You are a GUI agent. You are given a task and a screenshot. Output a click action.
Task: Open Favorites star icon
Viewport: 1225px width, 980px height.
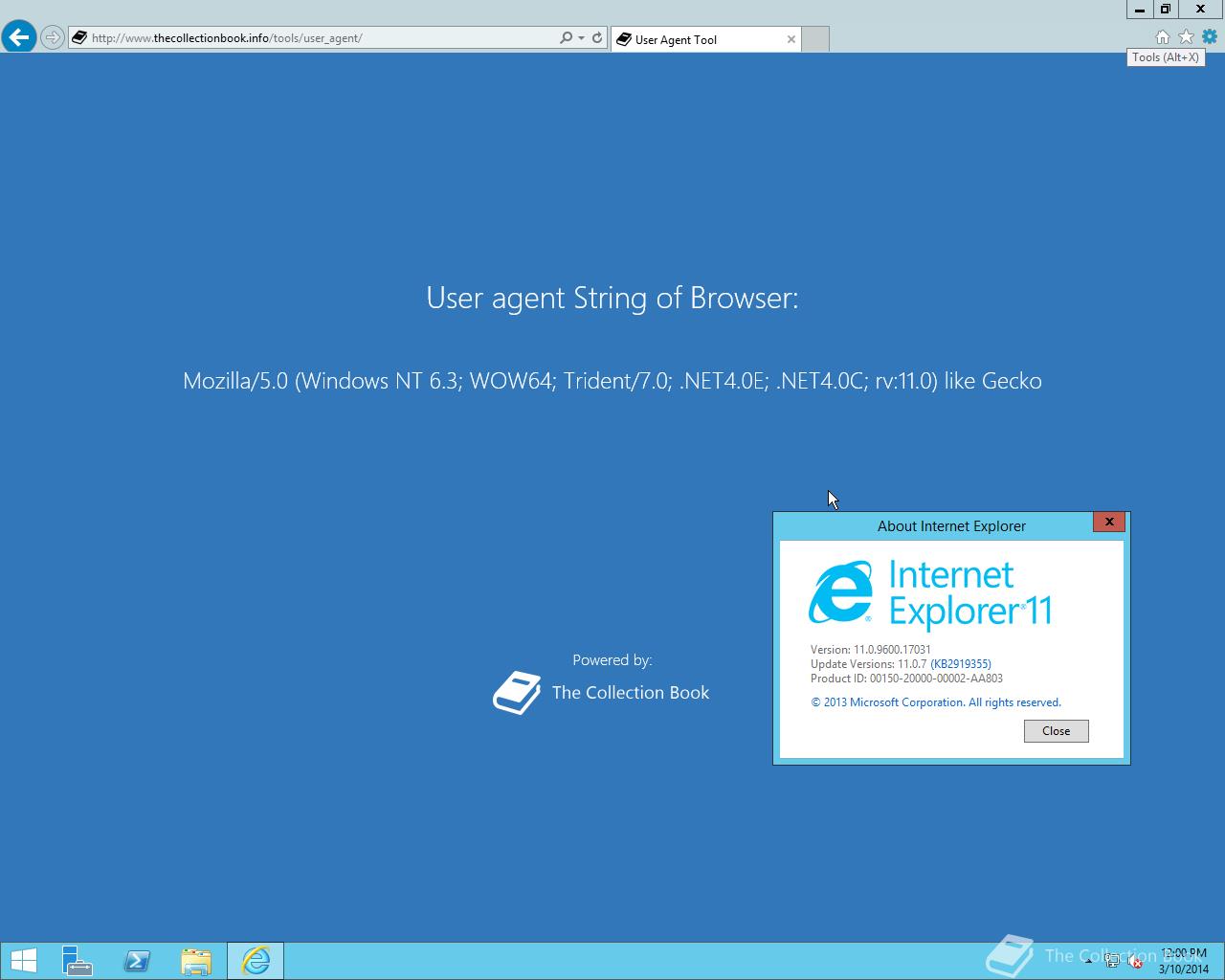[x=1186, y=36]
